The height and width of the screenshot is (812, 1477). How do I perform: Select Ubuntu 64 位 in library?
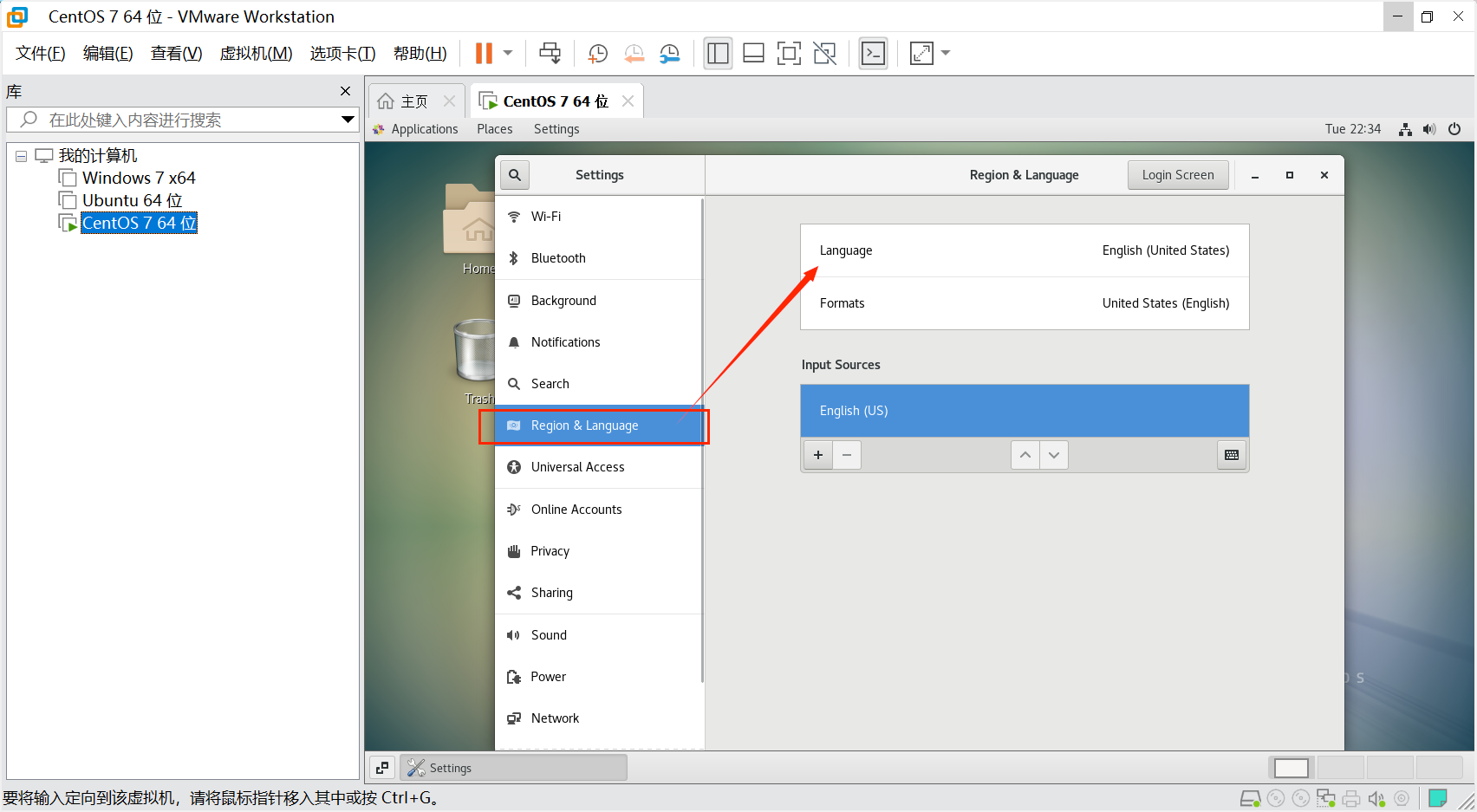point(132,200)
